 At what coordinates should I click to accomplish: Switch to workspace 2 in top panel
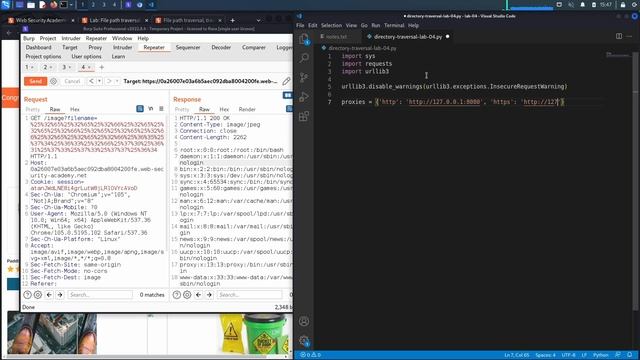pyautogui.click(x=93, y=5)
